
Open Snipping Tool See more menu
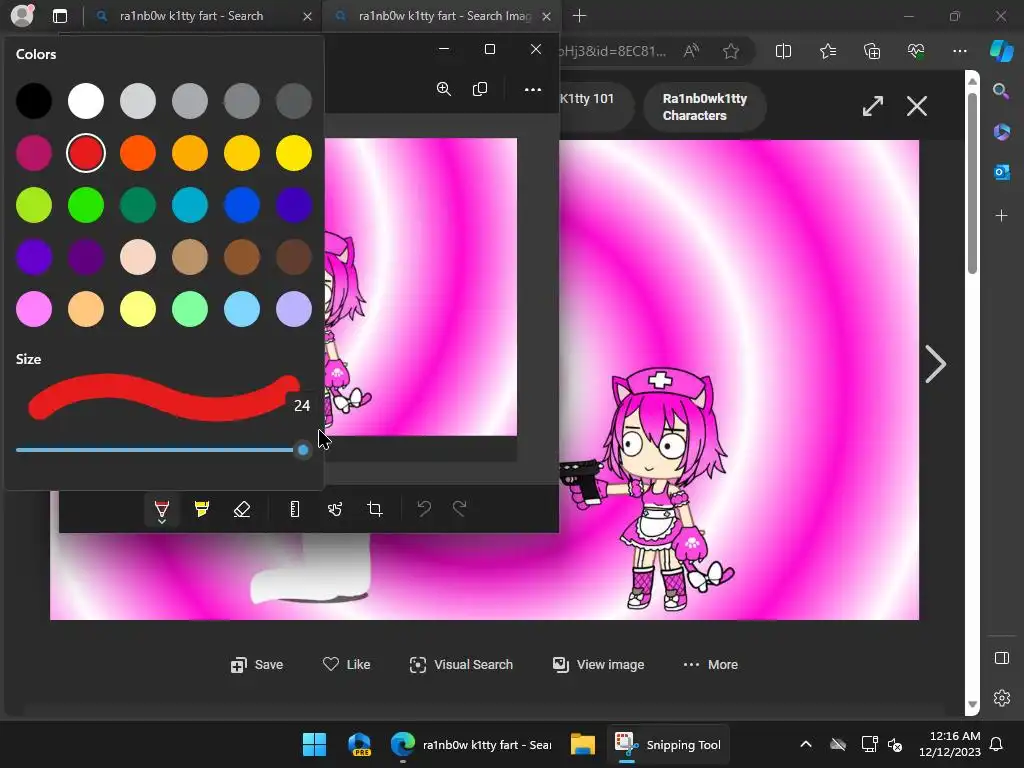tap(533, 89)
